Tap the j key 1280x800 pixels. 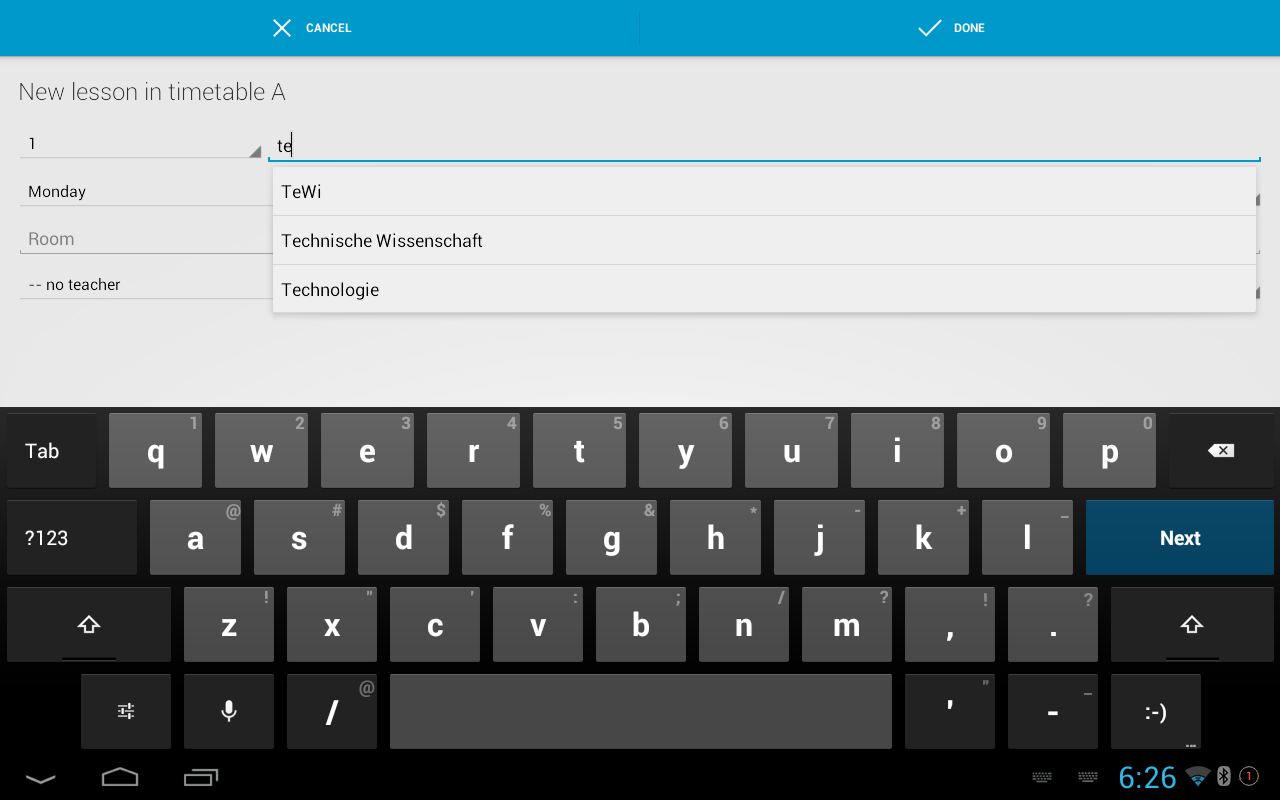[819, 538]
